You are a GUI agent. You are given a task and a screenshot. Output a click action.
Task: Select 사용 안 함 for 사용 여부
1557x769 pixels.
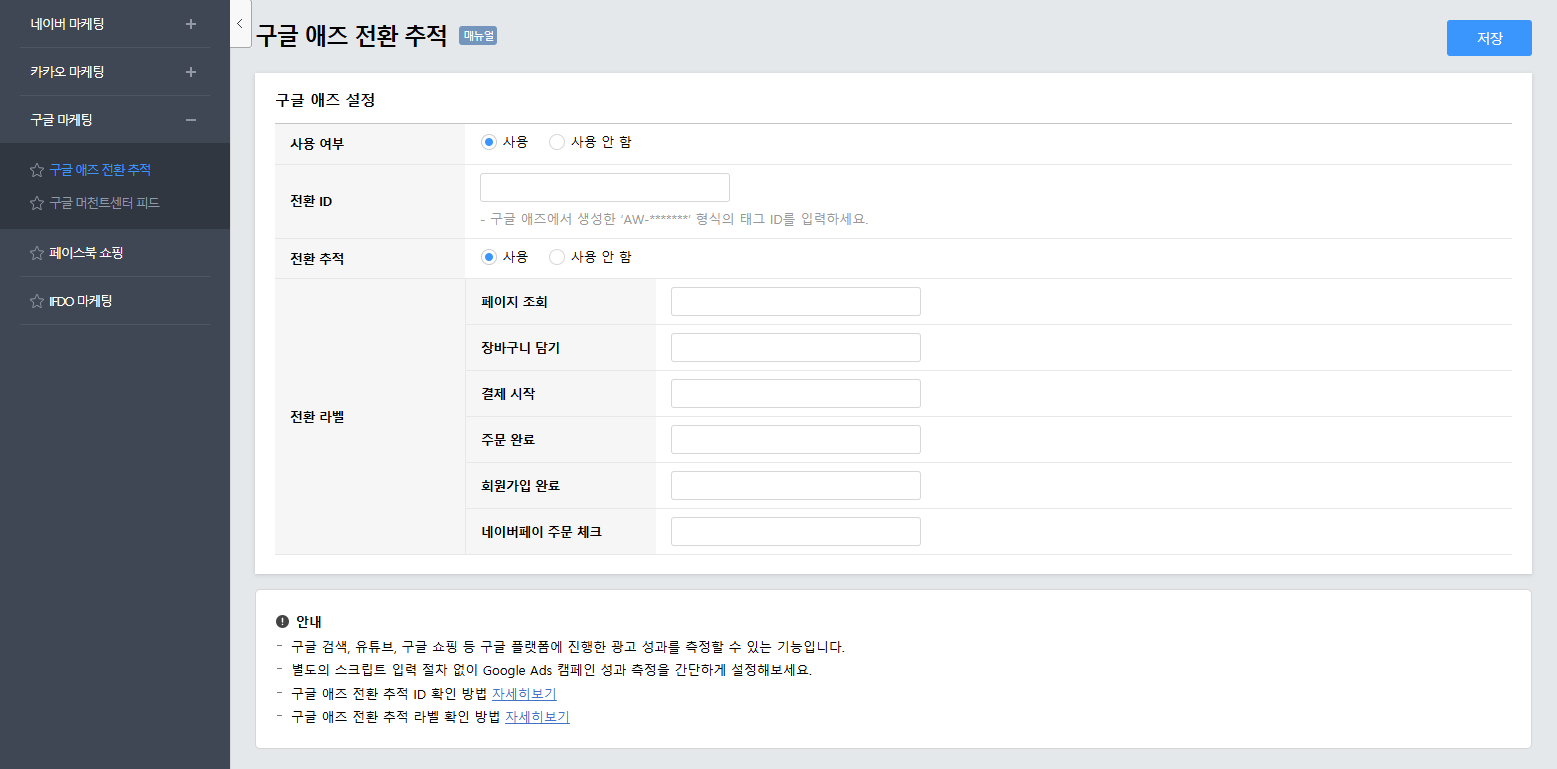coord(557,142)
